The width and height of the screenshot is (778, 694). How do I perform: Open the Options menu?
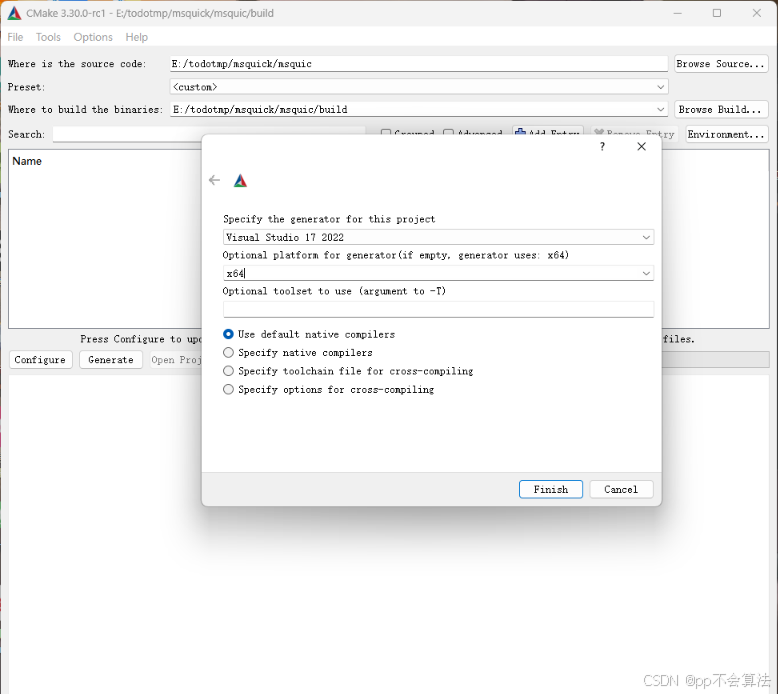(93, 37)
